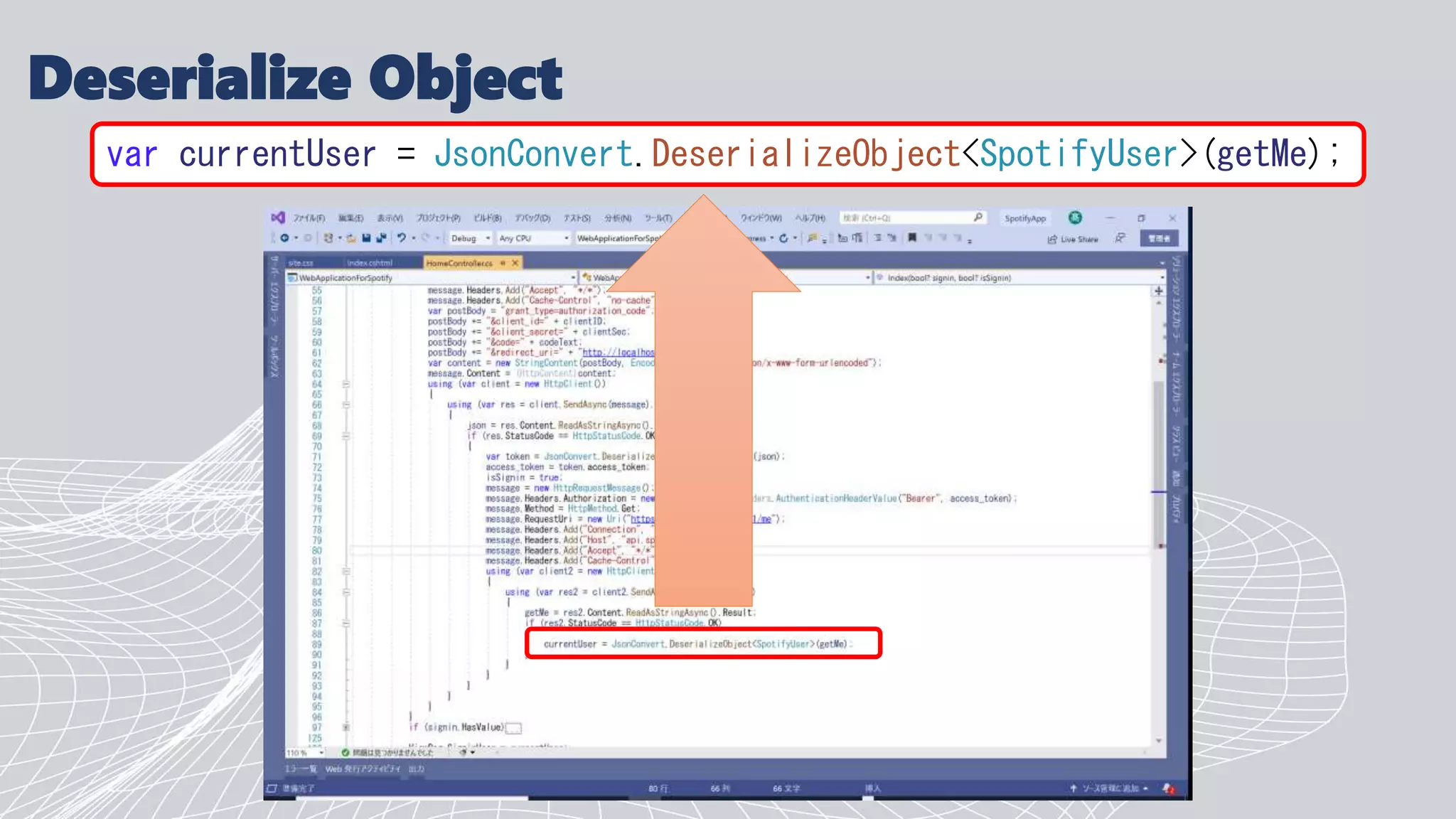Close the HomeController.cs tab with X
This screenshot has height=819, width=1456.
[515, 263]
